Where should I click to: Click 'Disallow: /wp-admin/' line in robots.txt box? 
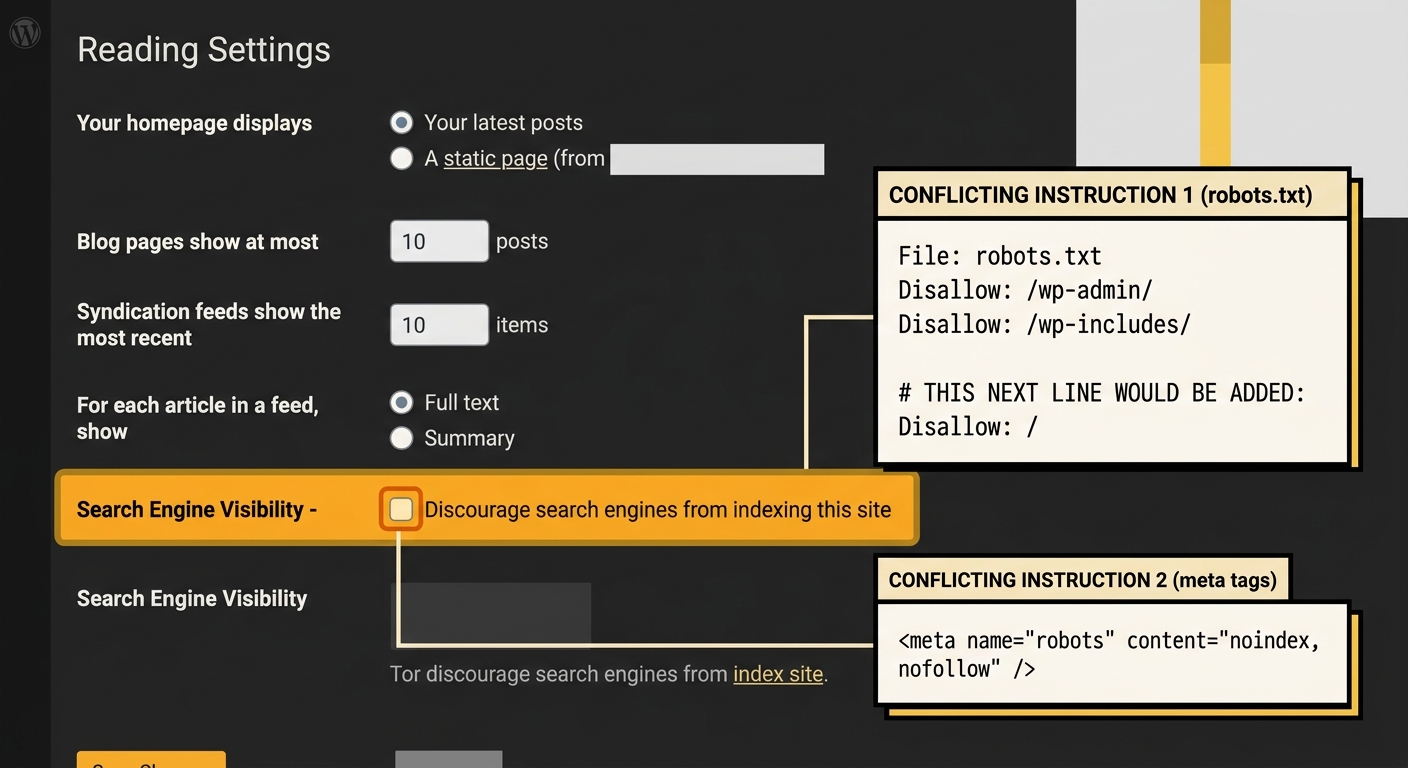pos(1026,290)
